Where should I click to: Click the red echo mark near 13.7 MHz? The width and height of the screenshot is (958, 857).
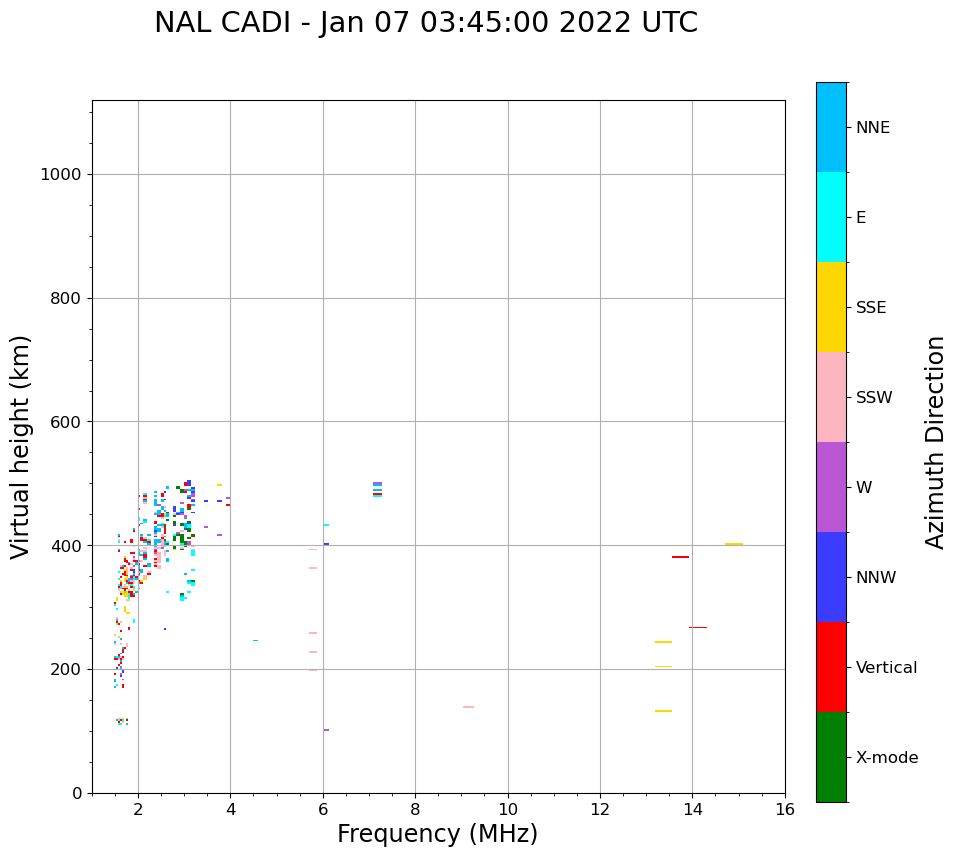(x=680, y=557)
